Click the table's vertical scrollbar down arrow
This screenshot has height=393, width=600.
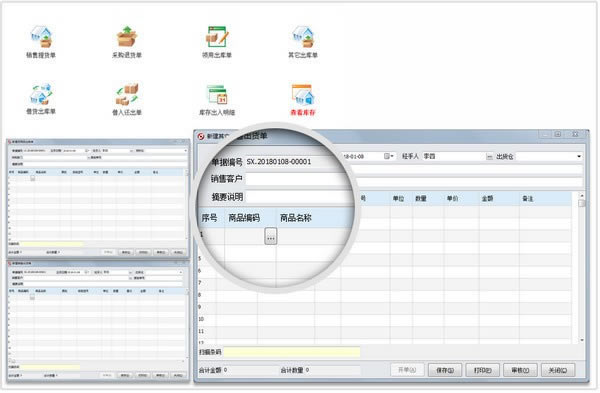(582, 340)
